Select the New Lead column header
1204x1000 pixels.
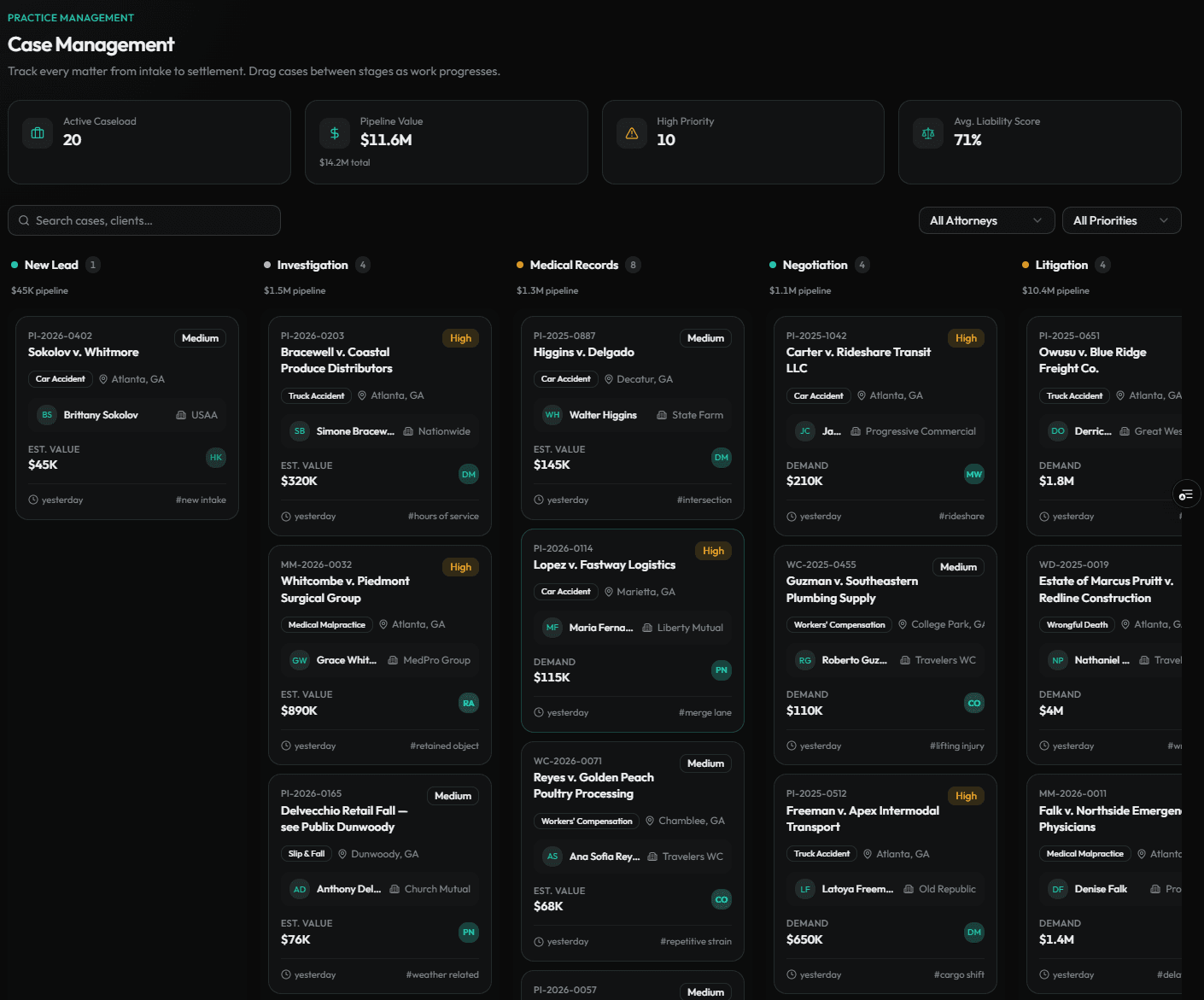51,265
